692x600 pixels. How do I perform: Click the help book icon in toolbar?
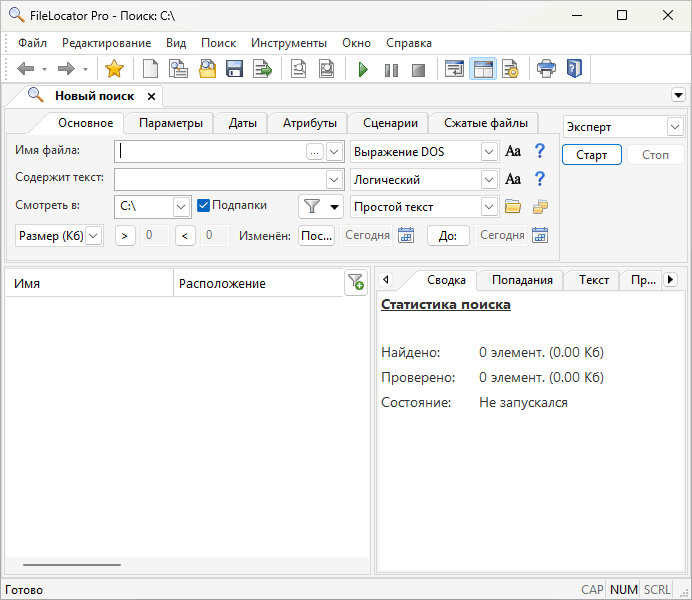pos(573,69)
